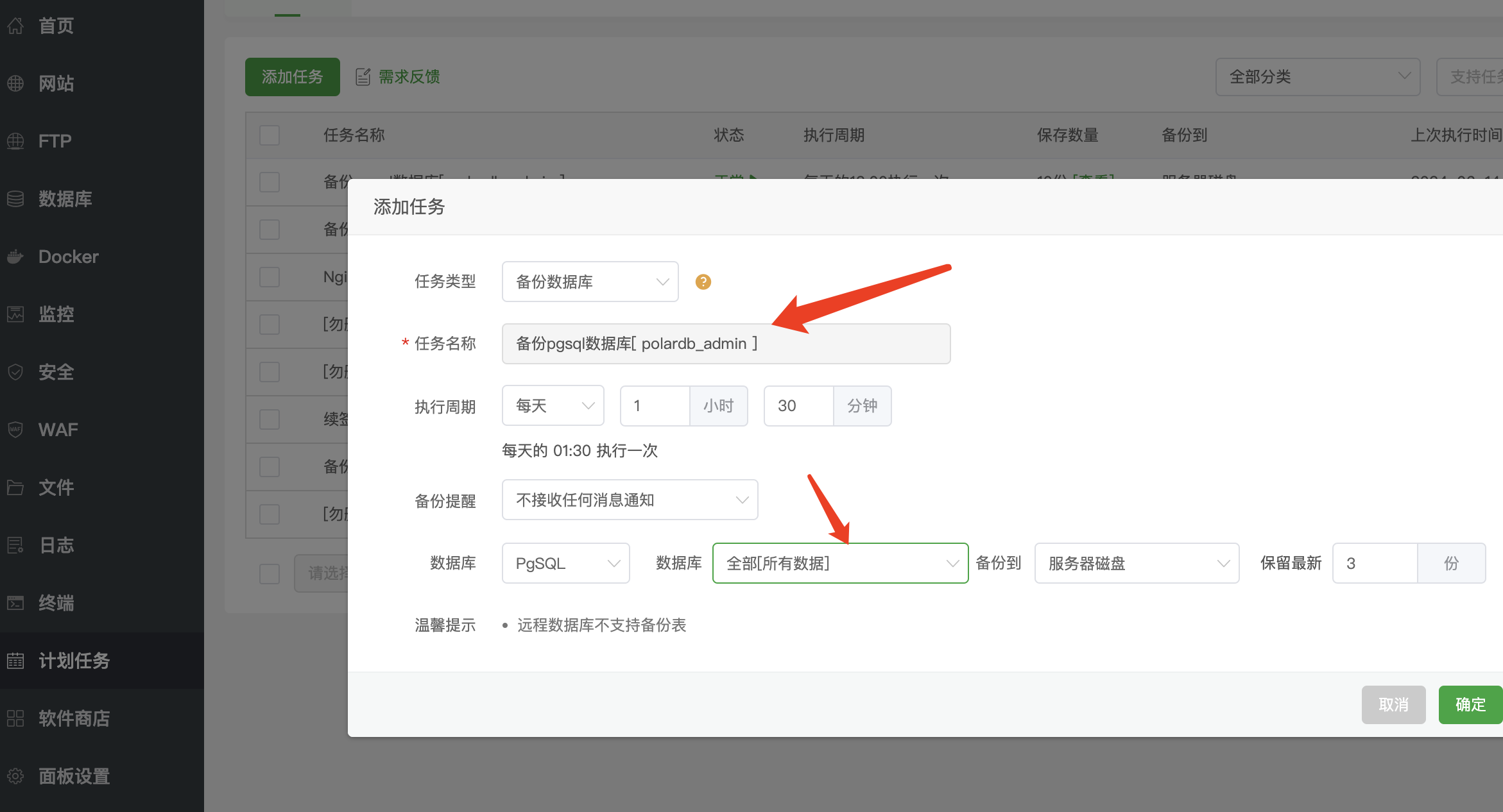Toggle the select-all checkbox in the table header

(270, 135)
